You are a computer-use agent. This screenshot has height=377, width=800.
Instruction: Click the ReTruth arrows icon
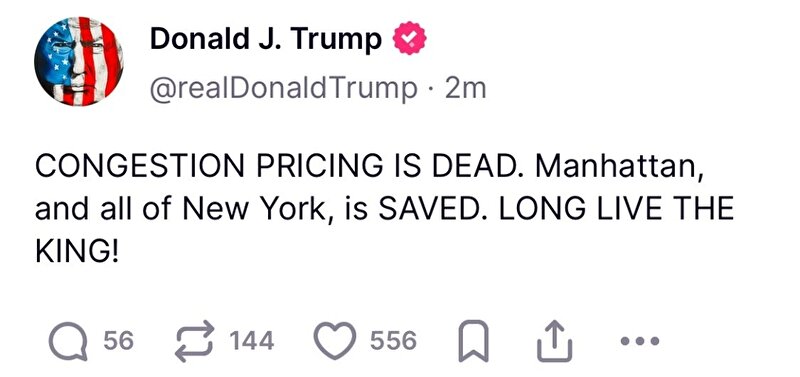[194, 341]
